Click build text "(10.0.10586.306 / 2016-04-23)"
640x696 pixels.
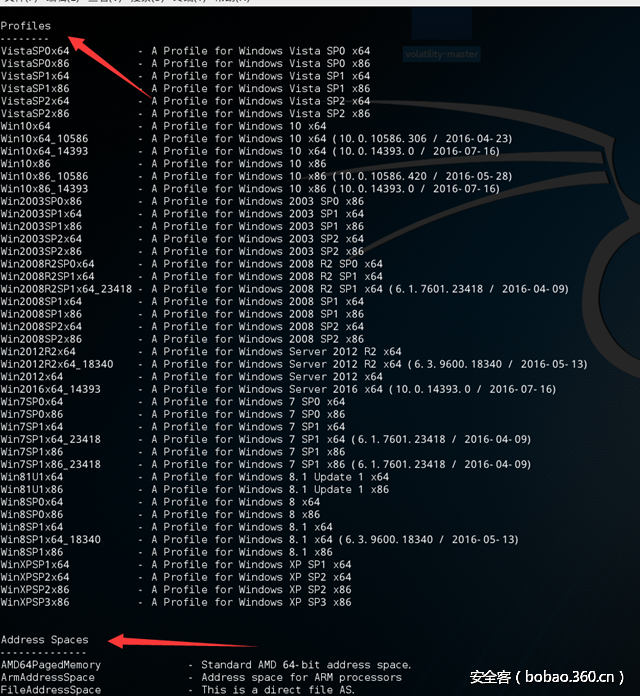(423, 138)
